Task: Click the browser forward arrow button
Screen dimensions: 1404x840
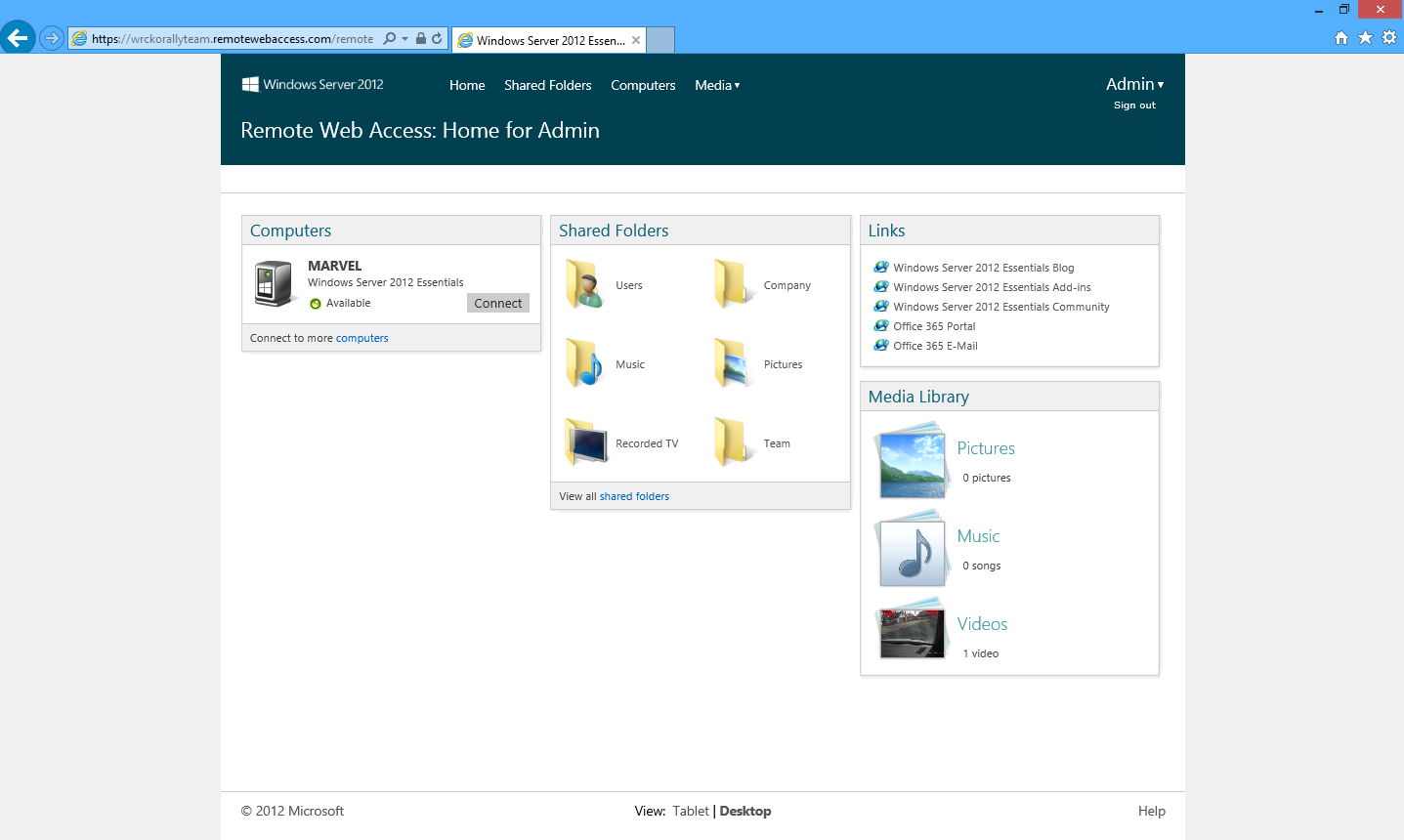Action: click(x=52, y=38)
